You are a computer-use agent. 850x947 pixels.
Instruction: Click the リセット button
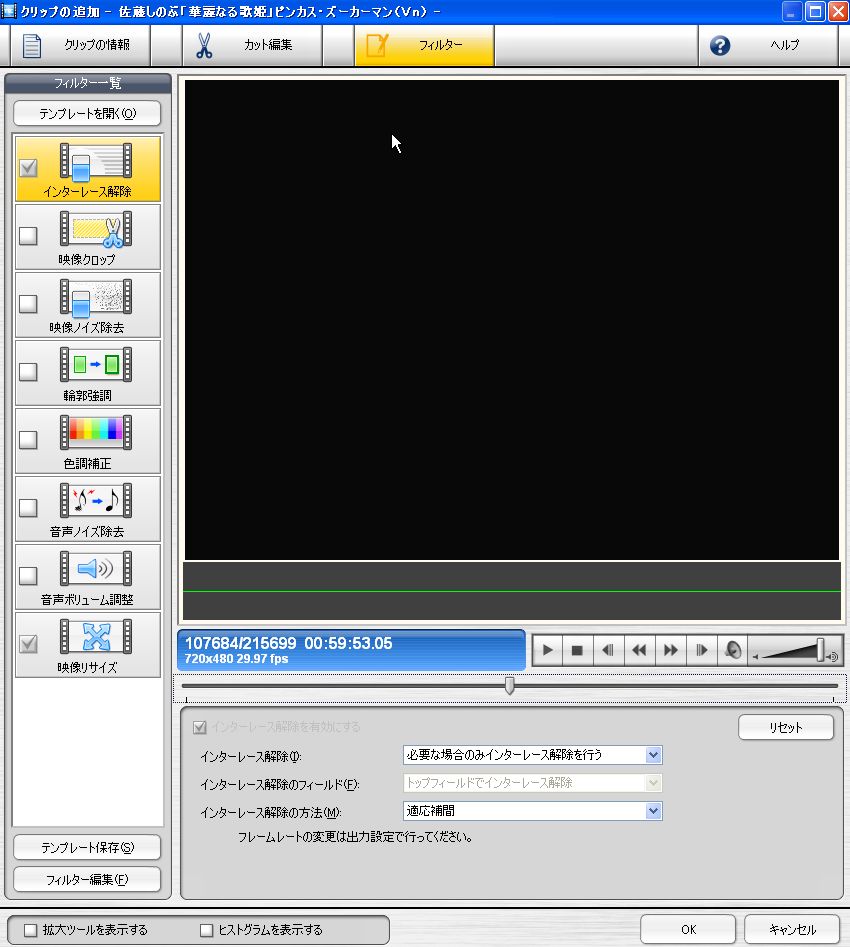786,727
